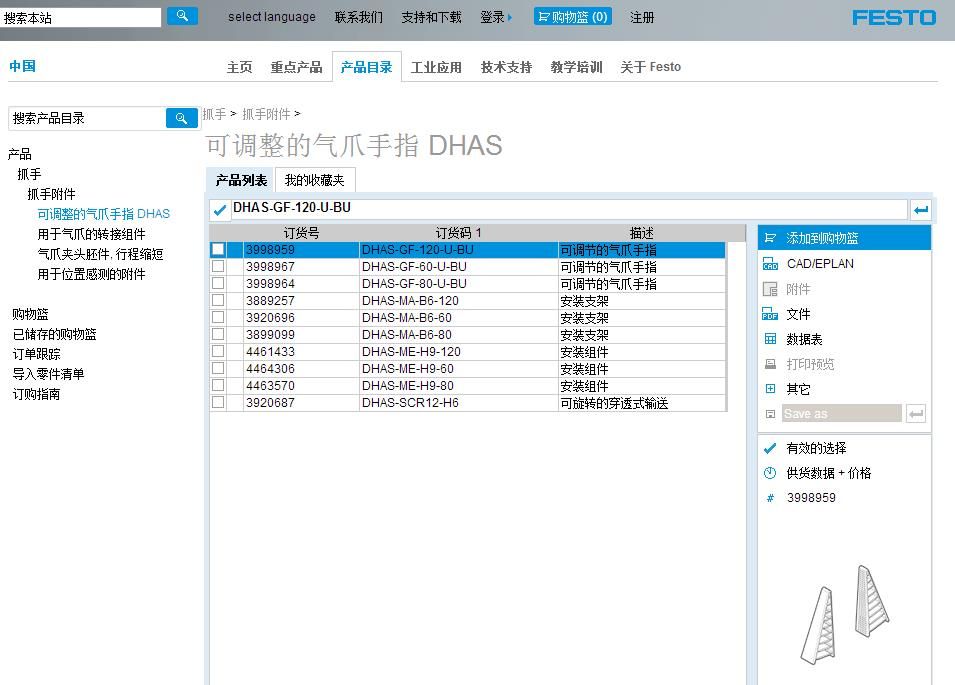Tick the checkbox for order number 3998964
955x685 pixels.
(218, 284)
